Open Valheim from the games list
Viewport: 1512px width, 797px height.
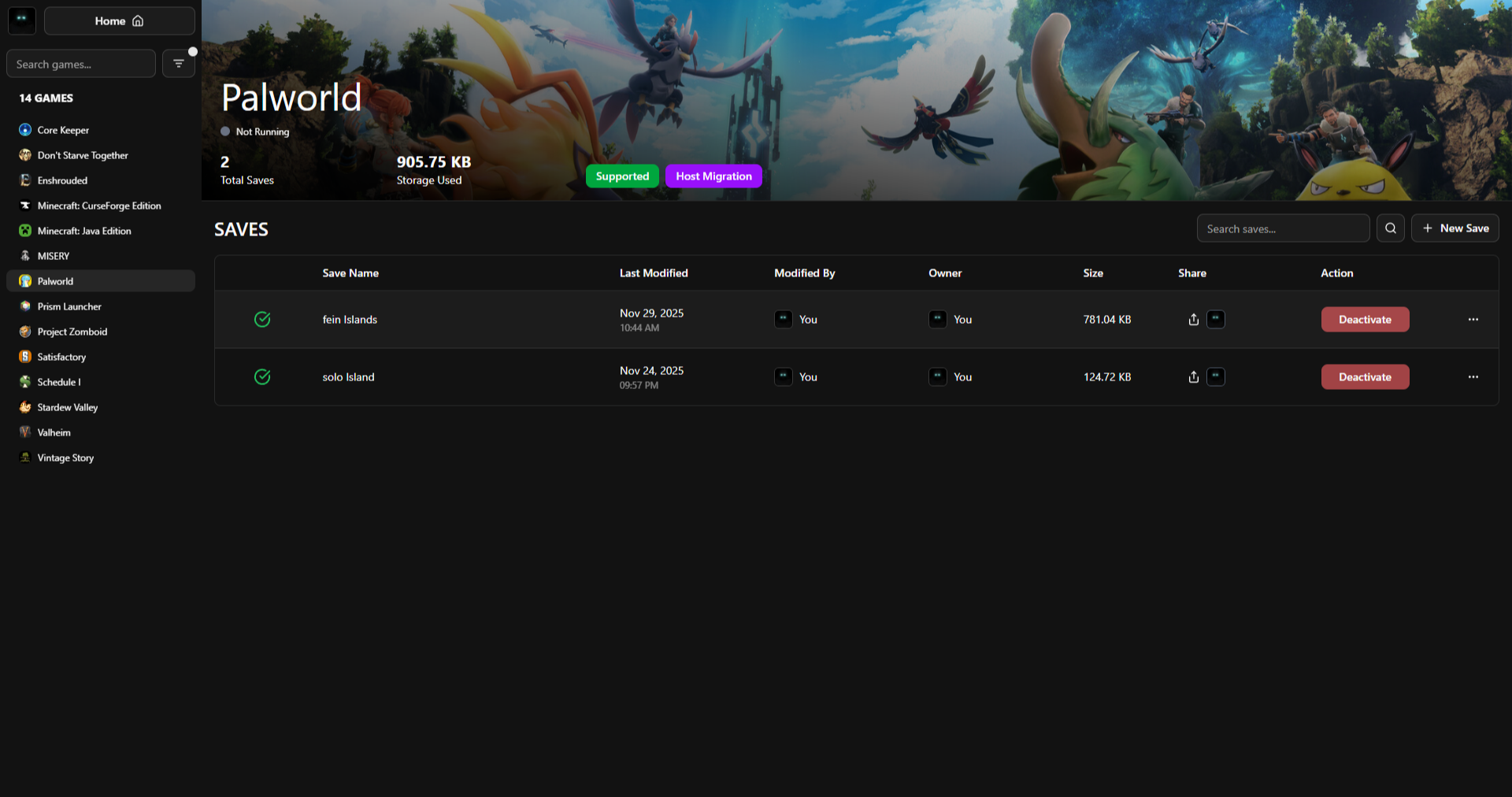(101, 432)
